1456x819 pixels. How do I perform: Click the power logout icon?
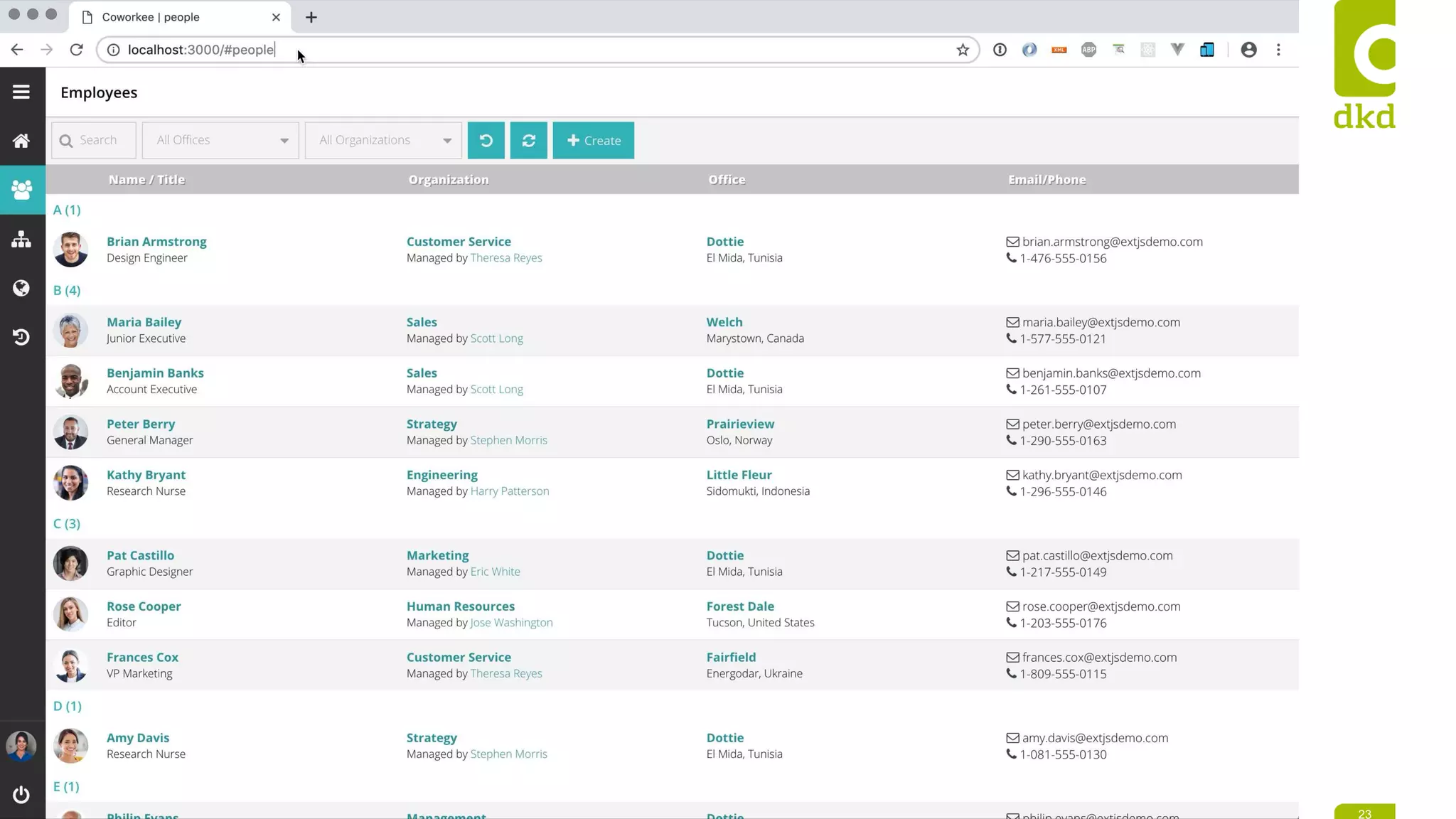21,794
